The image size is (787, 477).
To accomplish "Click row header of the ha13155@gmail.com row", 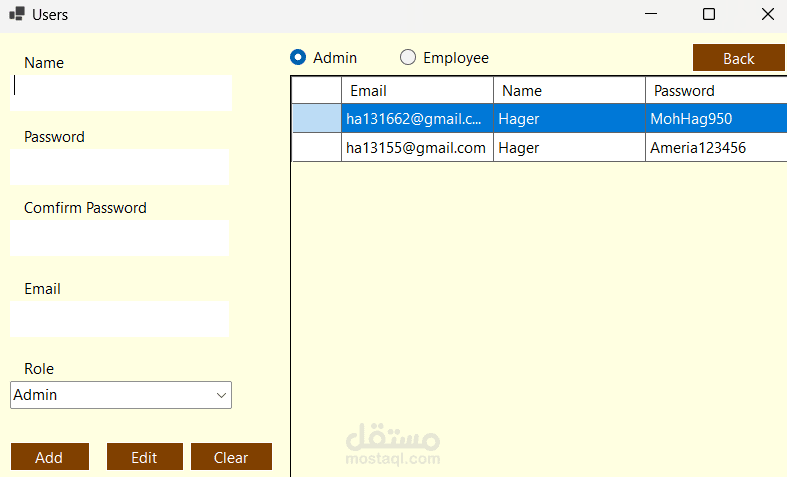I will coord(317,148).
